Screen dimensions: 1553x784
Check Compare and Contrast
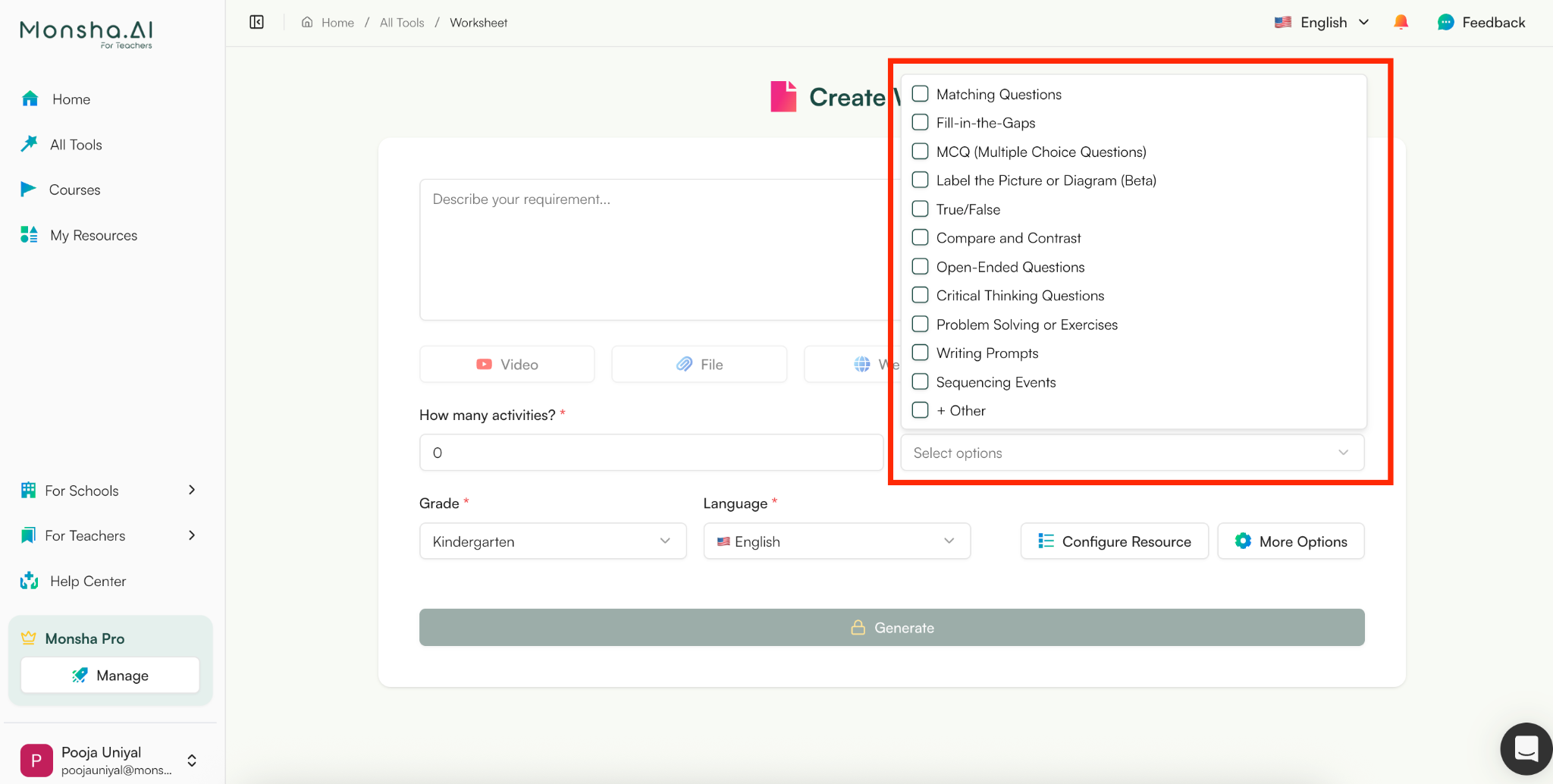[920, 237]
